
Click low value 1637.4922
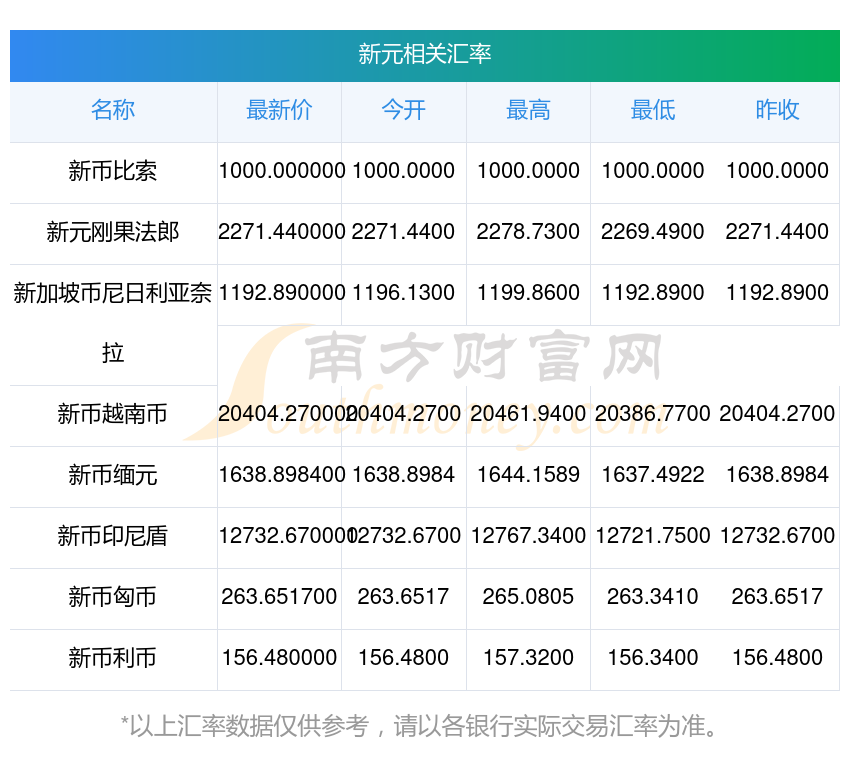653,475
